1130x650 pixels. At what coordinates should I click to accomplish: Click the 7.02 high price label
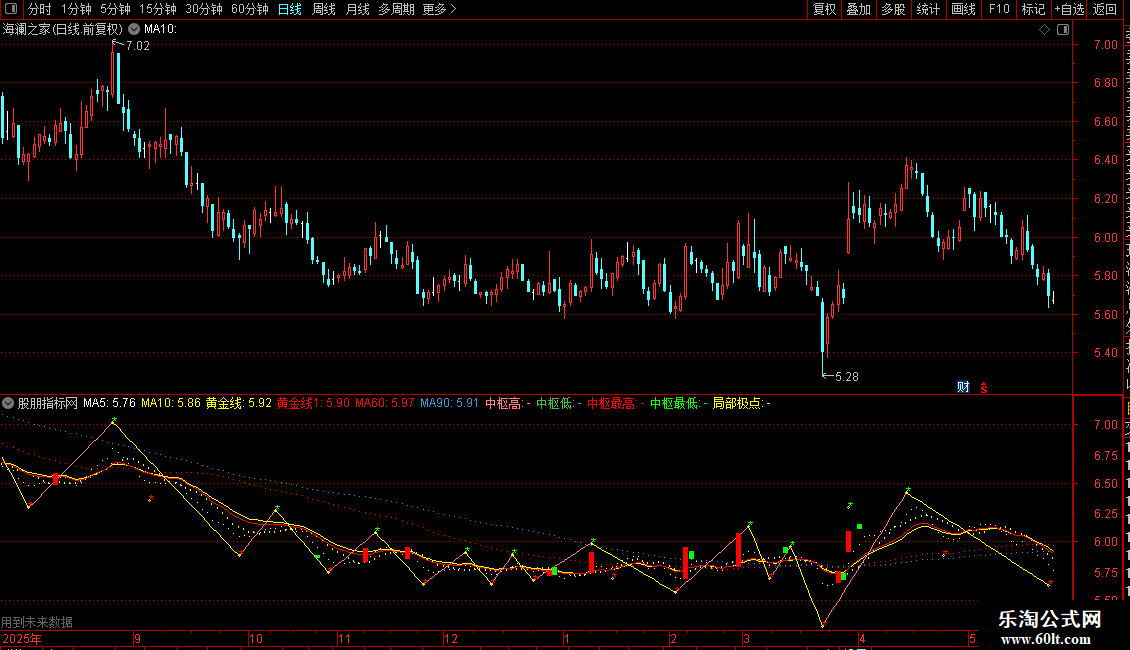138,46
